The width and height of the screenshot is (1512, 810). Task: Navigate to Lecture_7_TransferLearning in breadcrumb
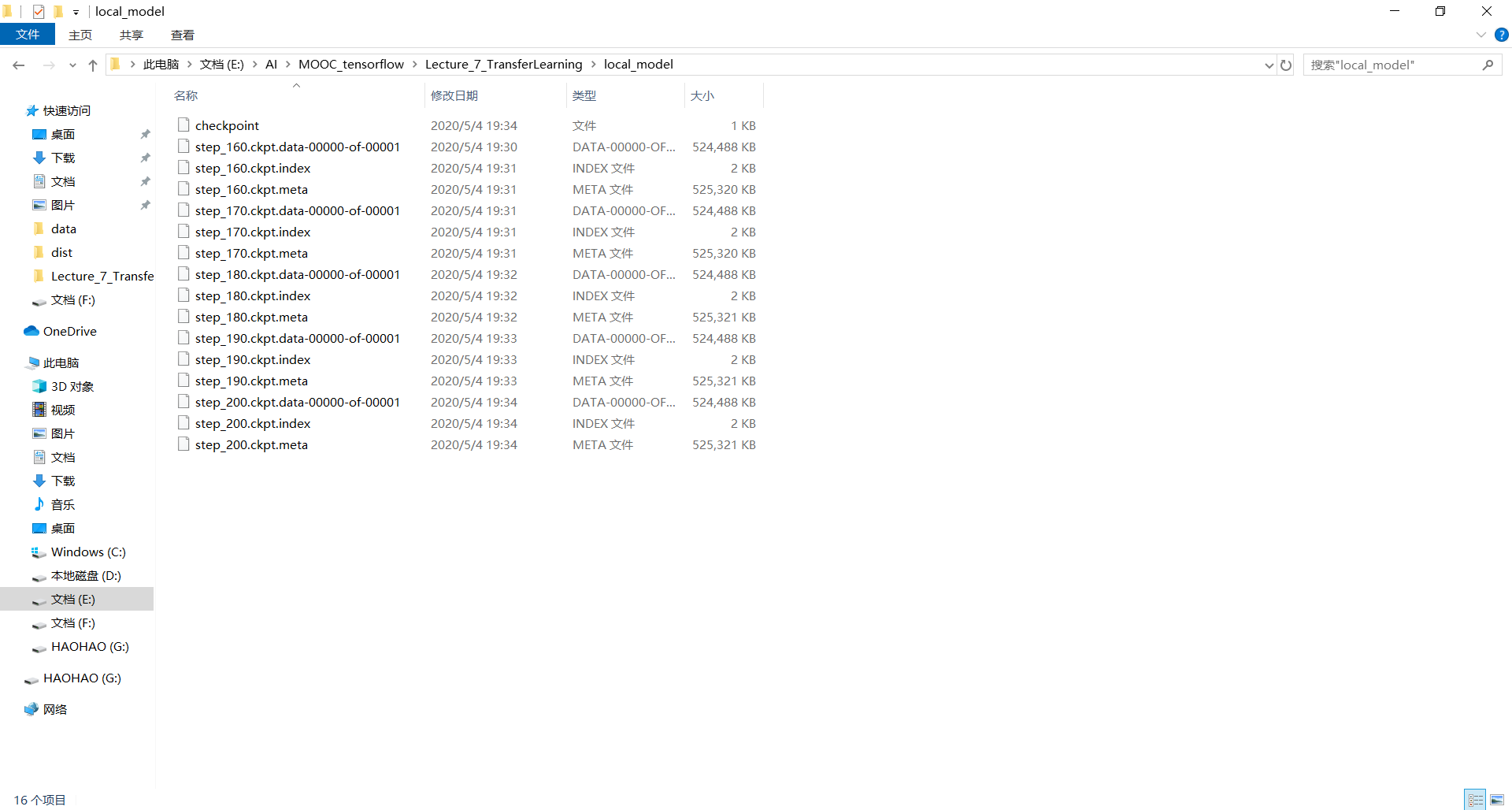504,65
